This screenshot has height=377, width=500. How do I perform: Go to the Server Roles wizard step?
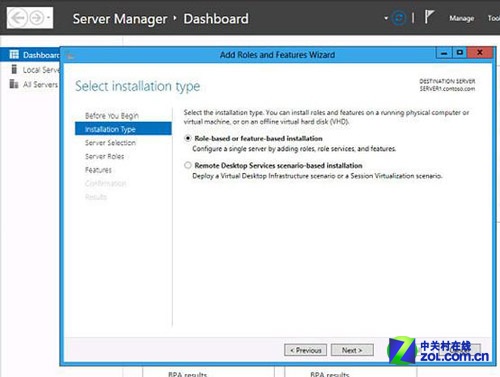tap(104, 156)
